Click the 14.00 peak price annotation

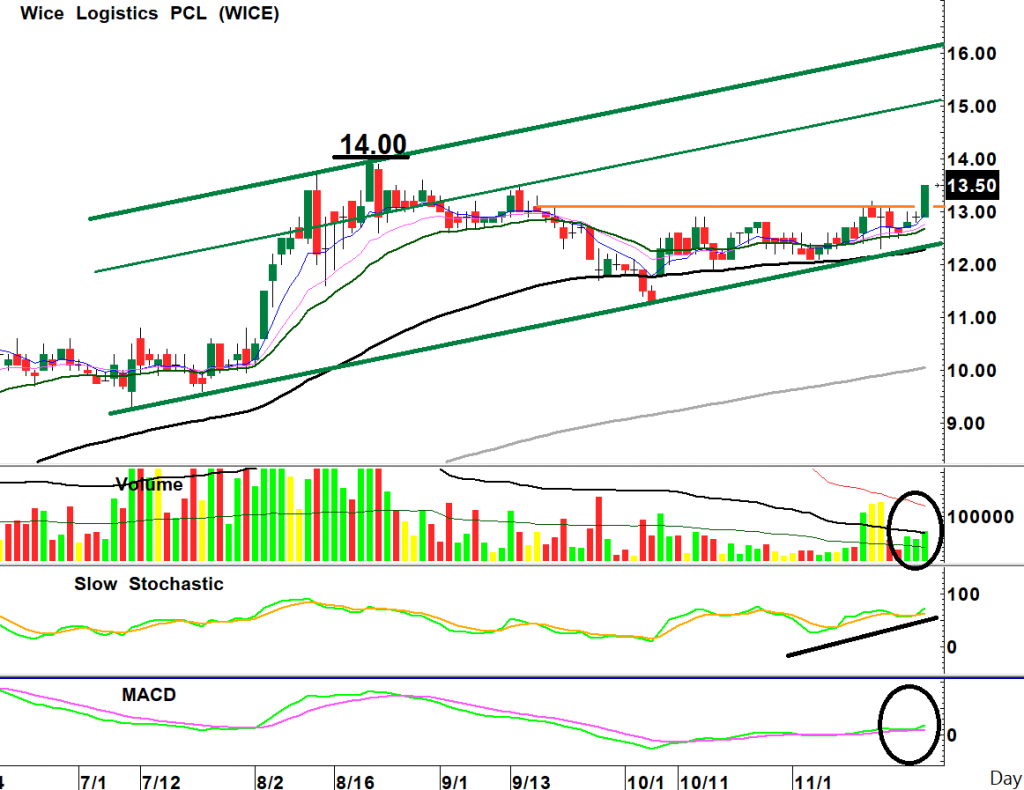pos(373,144)
